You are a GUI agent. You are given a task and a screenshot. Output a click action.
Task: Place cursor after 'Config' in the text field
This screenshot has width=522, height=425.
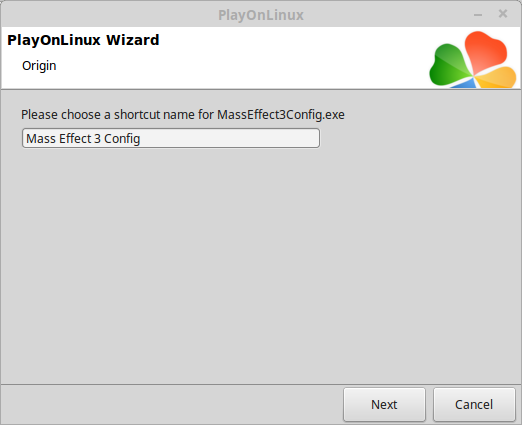point(141,139)
